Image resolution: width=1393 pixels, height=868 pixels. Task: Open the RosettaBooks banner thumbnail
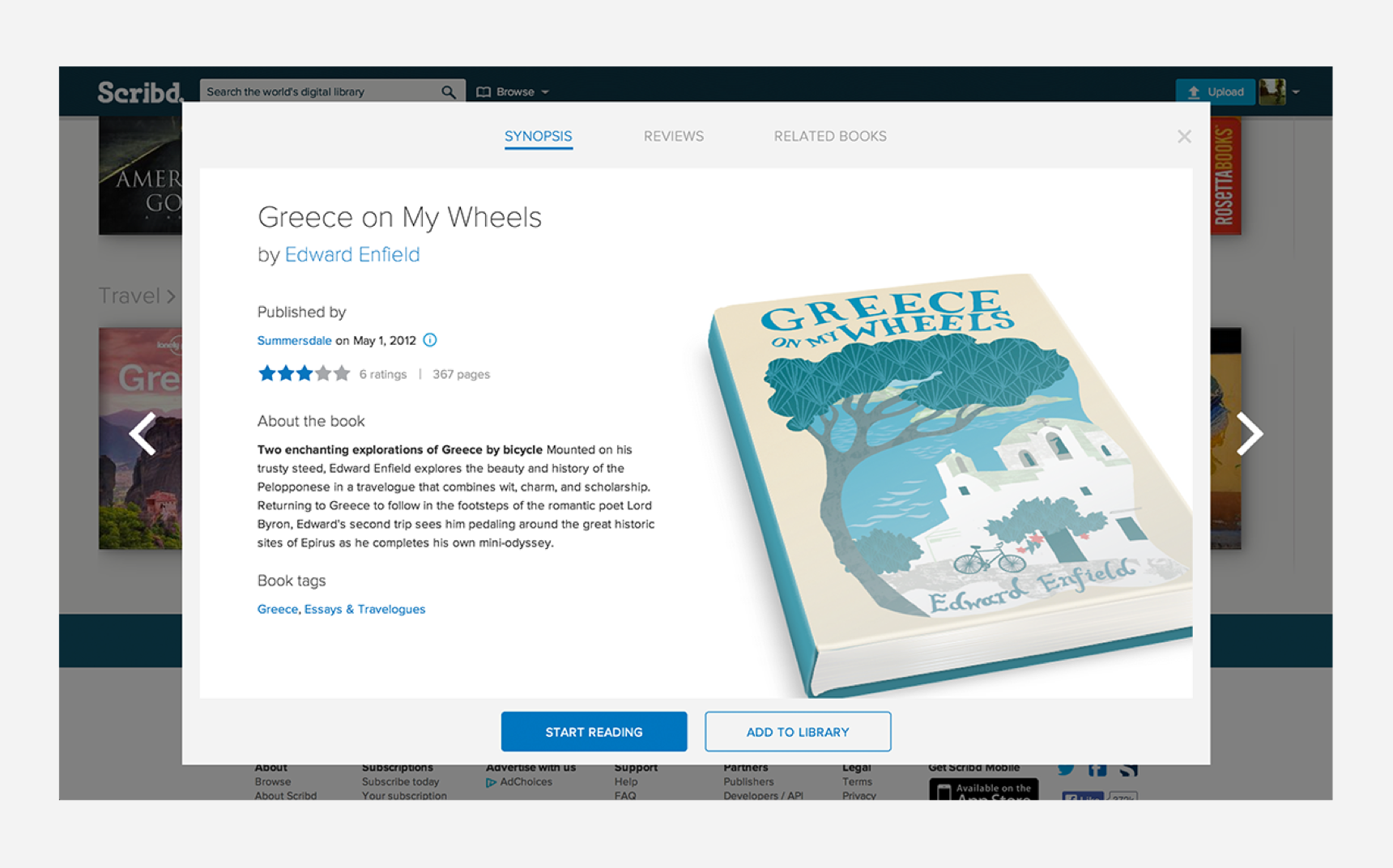(1225, 176)
